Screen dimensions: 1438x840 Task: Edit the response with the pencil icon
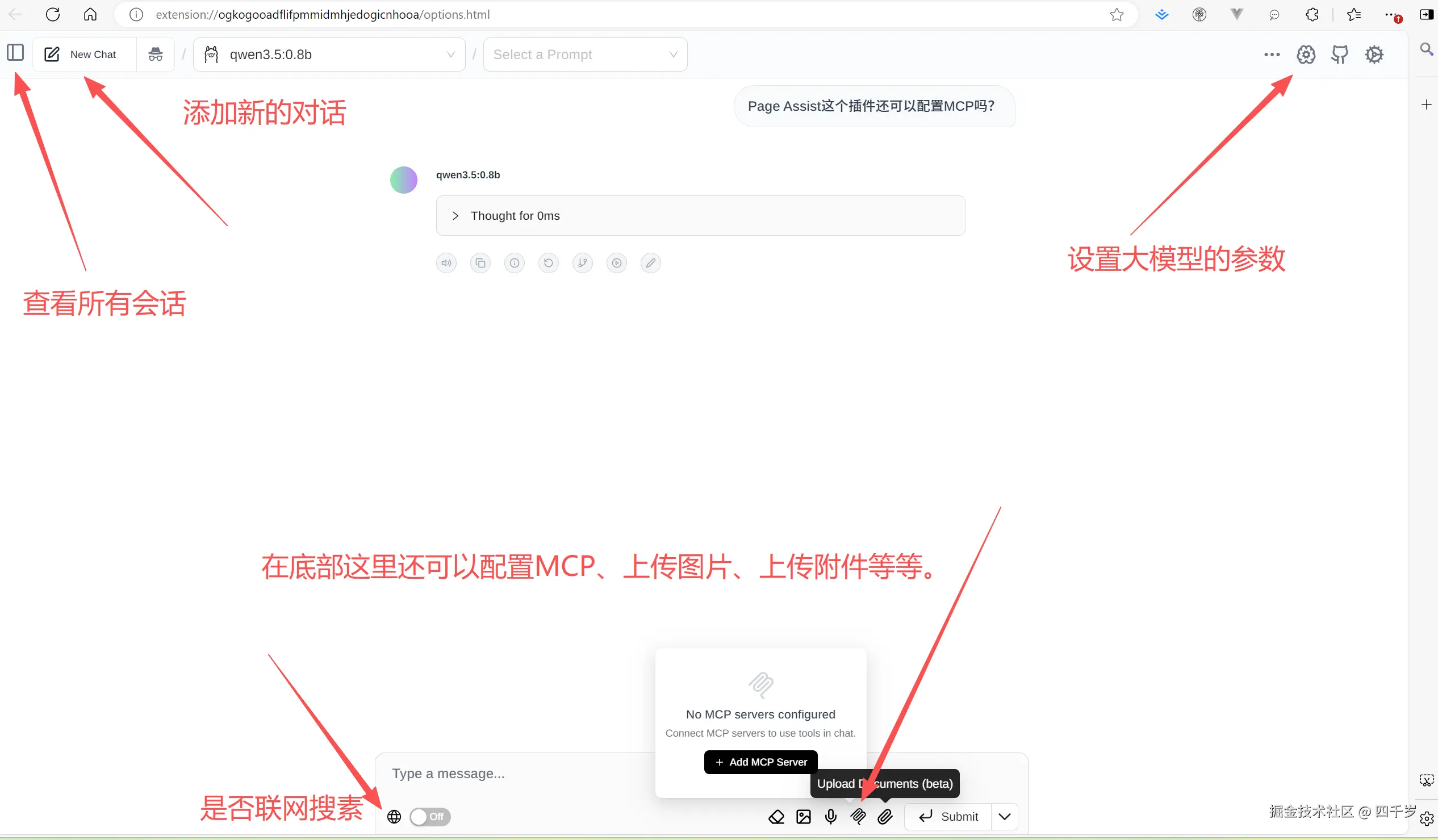click(650, 262)
